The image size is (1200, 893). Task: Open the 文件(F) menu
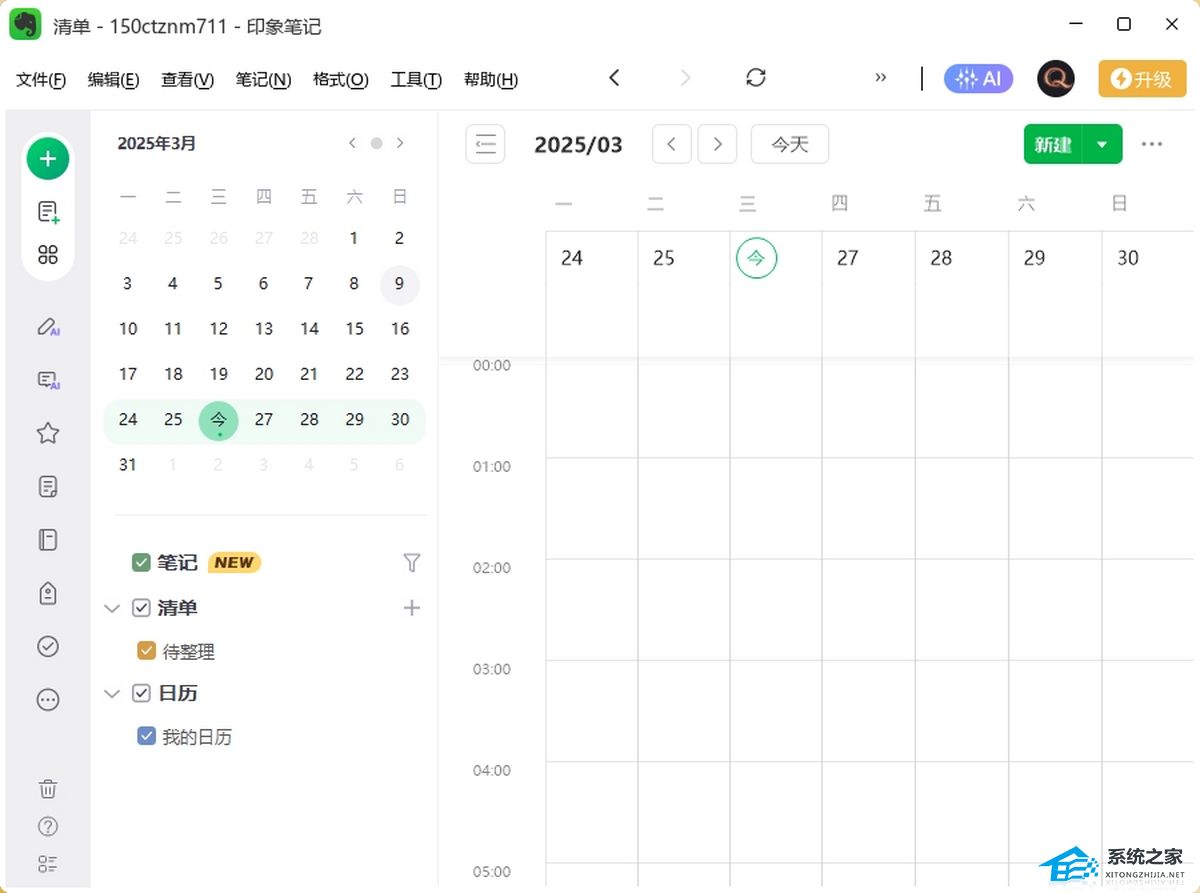[x=41, y=80]
